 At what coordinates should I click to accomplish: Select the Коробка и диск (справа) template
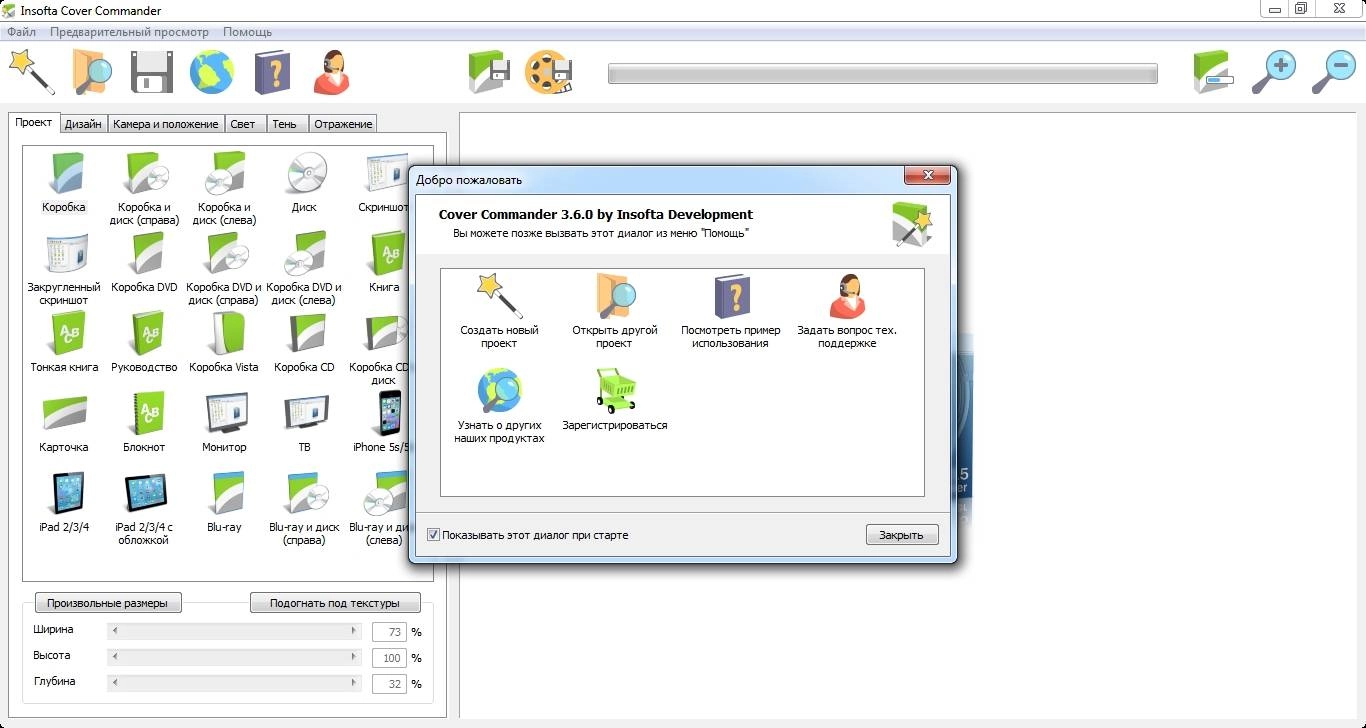click(x=144, y=188)
